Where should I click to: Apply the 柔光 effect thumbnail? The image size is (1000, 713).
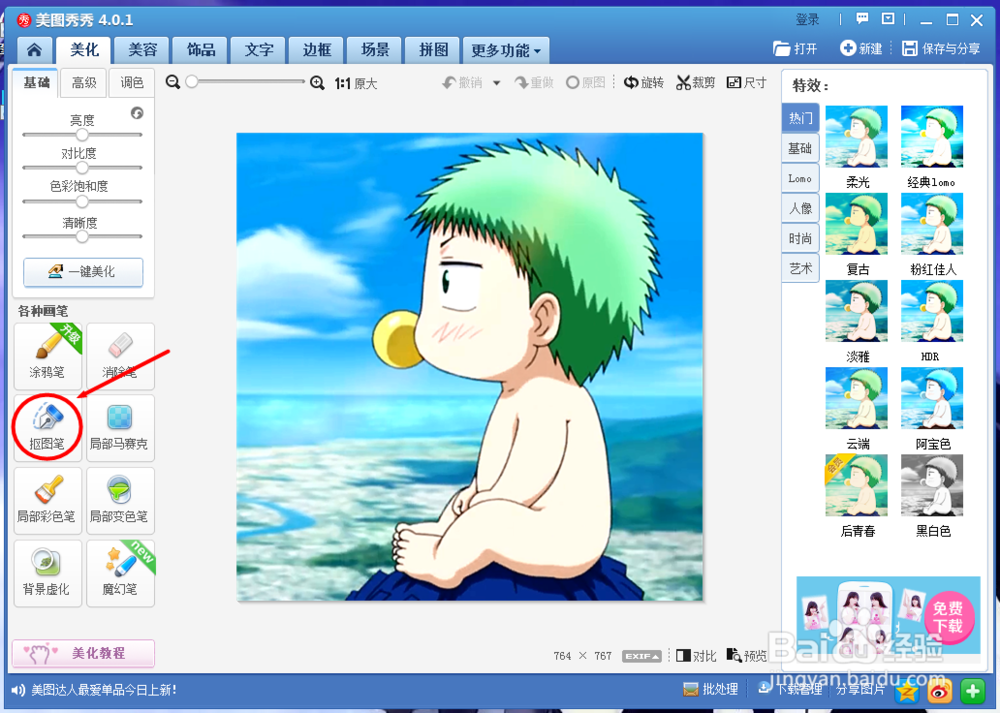pyautogui.click(x=857, y=136)
